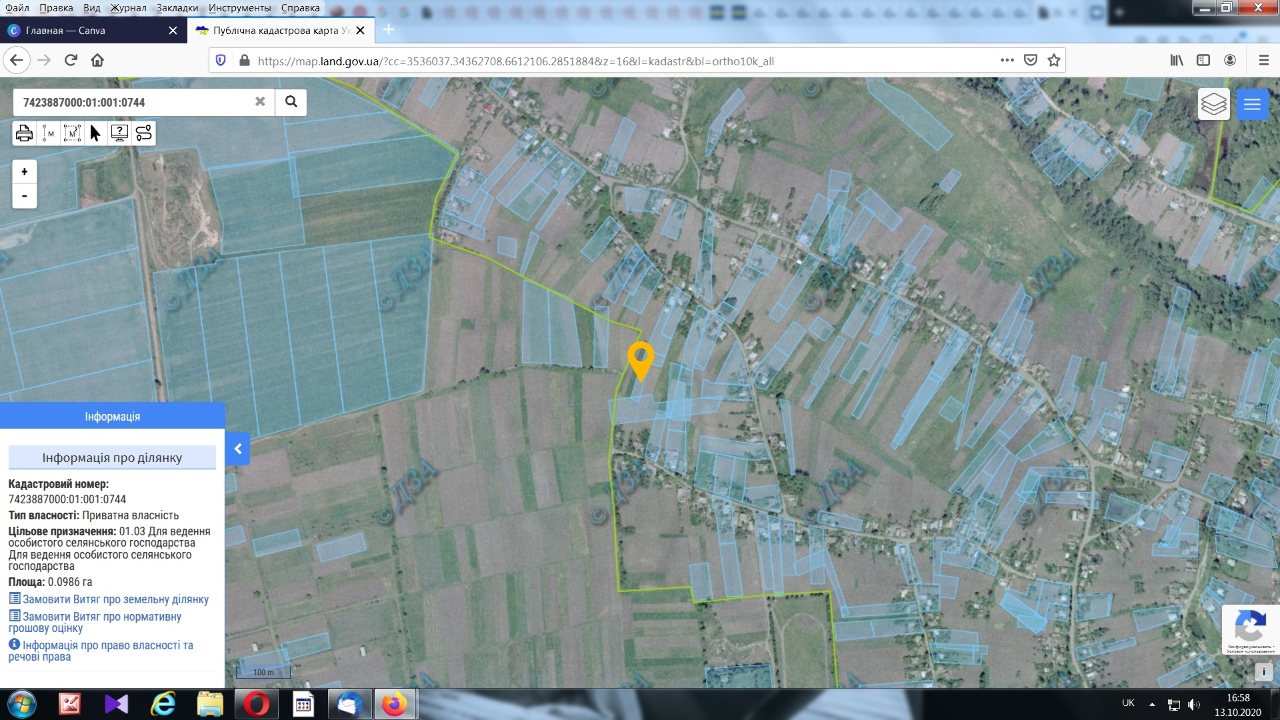This screenshot has height=720, width=1280.
Task: Open the map layers panel
Action: (1213, 104)
